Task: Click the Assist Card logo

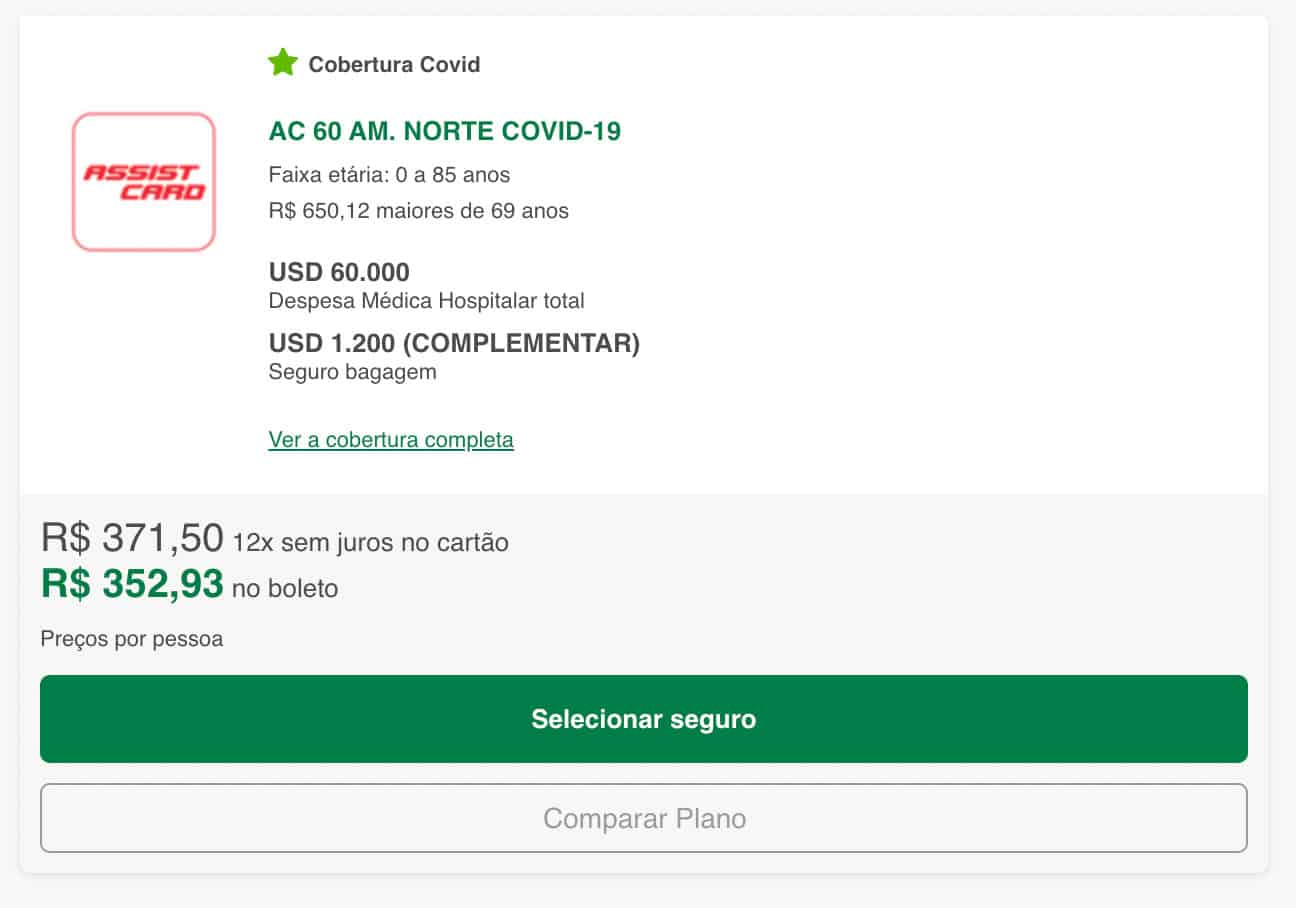Action: [144, 181]
